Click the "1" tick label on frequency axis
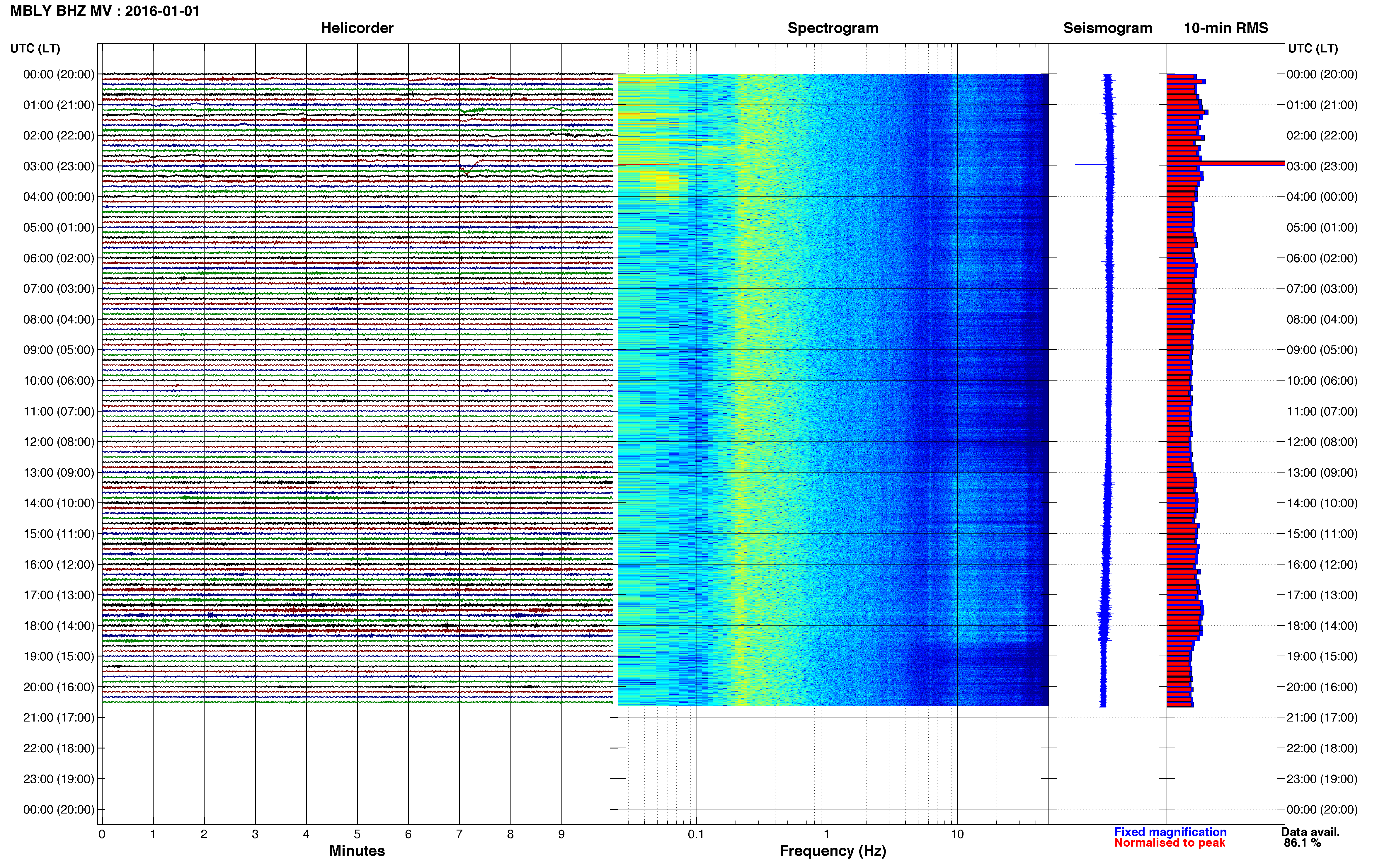Screen dimensions: 1389x868 tap(826, 834)
